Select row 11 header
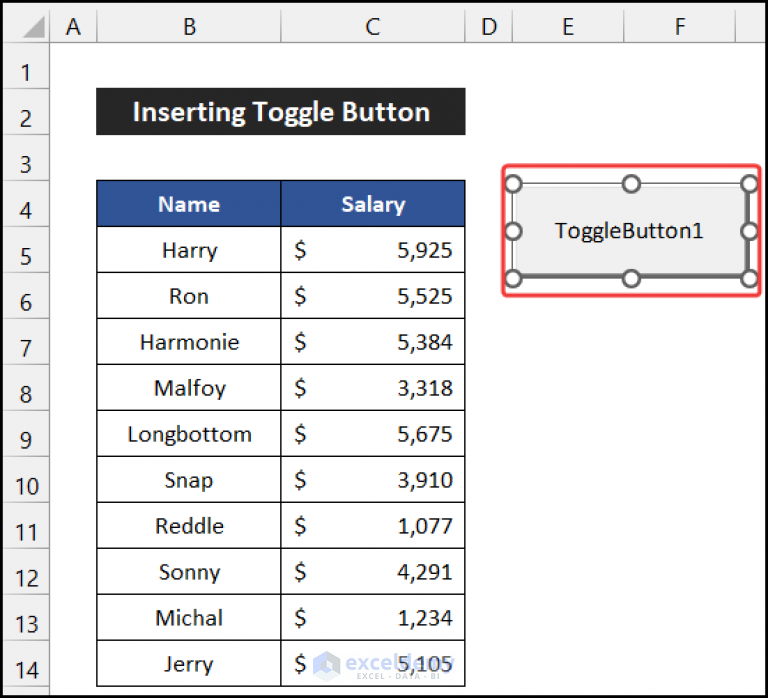 click(26, 526)
